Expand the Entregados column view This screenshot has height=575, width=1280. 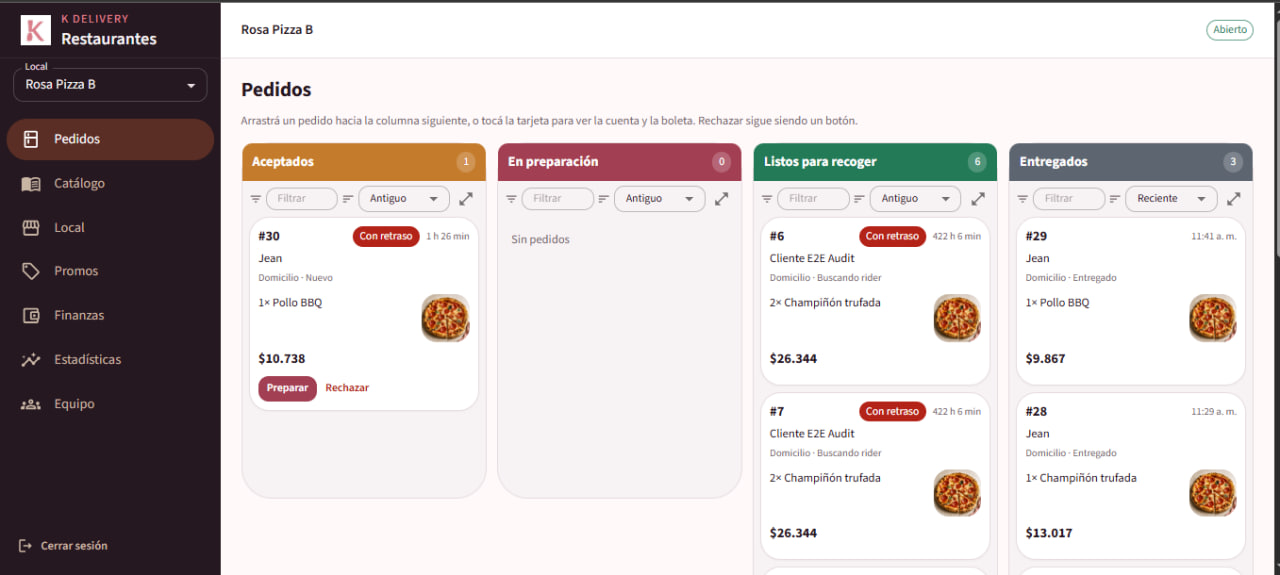pos(1234,199)
